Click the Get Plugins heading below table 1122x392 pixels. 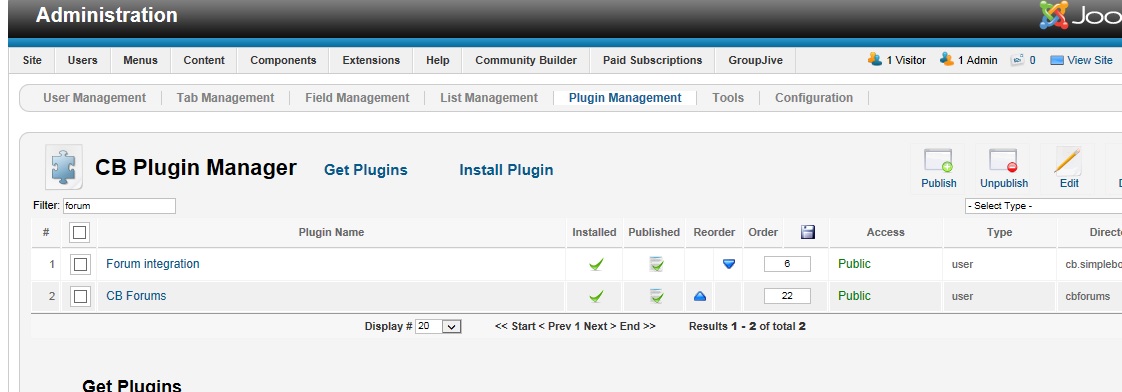(132, 386)
